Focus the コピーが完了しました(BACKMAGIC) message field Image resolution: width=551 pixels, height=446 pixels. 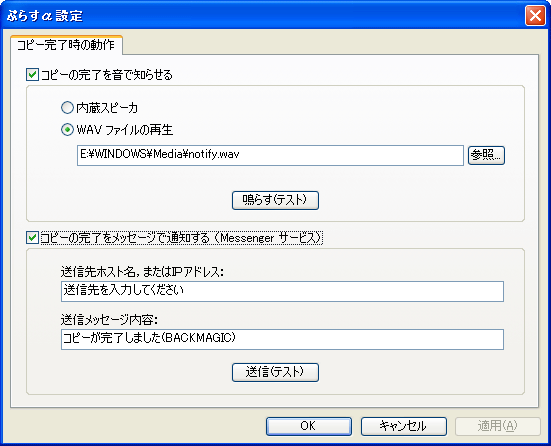(282, 340)
